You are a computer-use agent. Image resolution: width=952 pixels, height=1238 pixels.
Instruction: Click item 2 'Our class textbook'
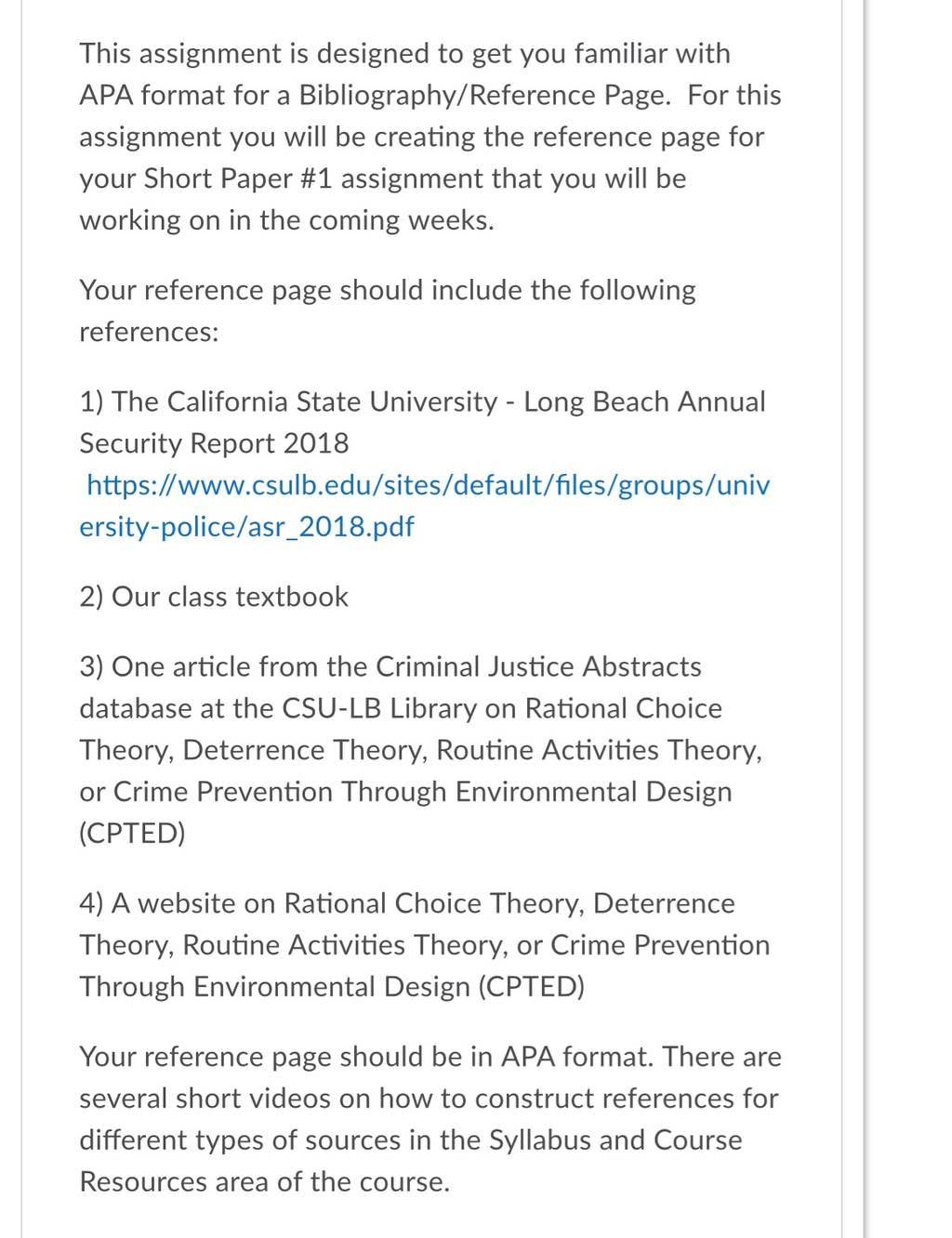tap(214, 597)
